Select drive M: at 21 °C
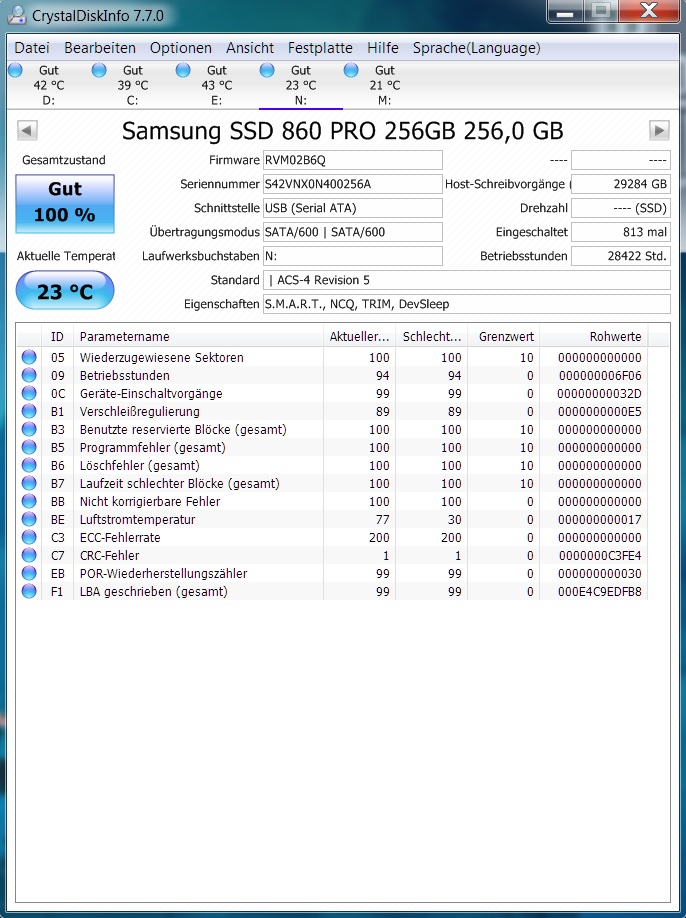The height and width of the screenshot is (918, 686). (x=385, y=85)
